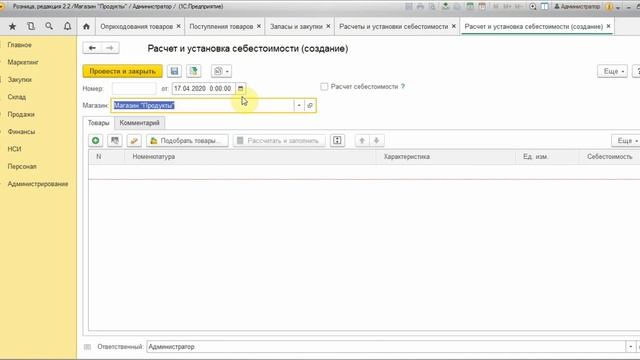
Task: Open the Маркетинг section
Action: click(x=23, y=62)
